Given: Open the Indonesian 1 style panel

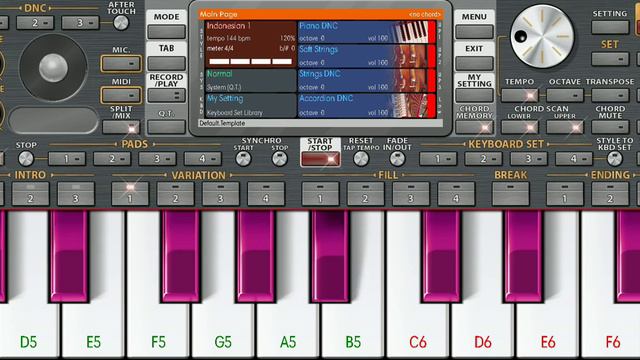Looking at the screenshot, I should 250,44.
